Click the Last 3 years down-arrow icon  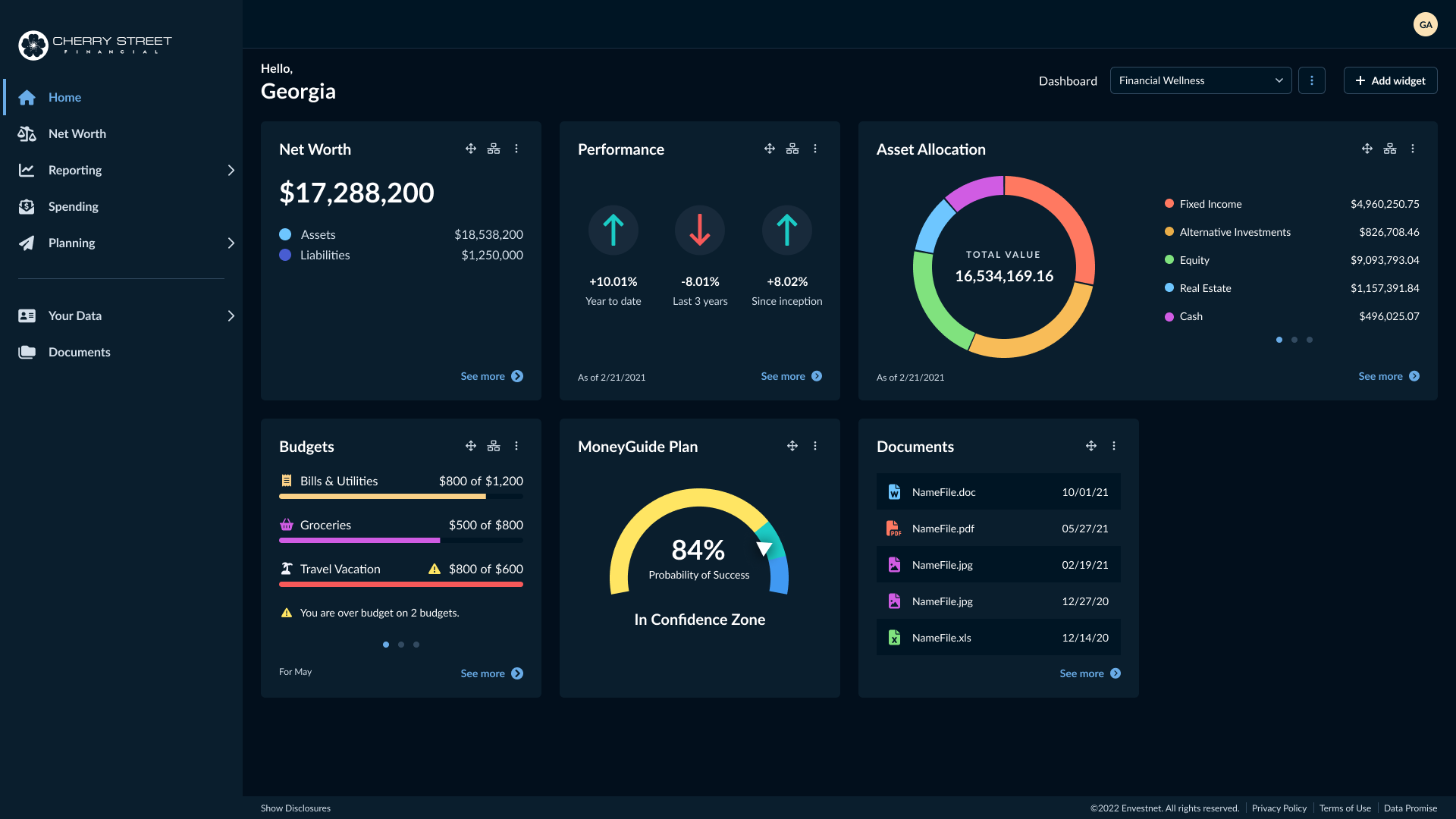[x=700, y=230]
